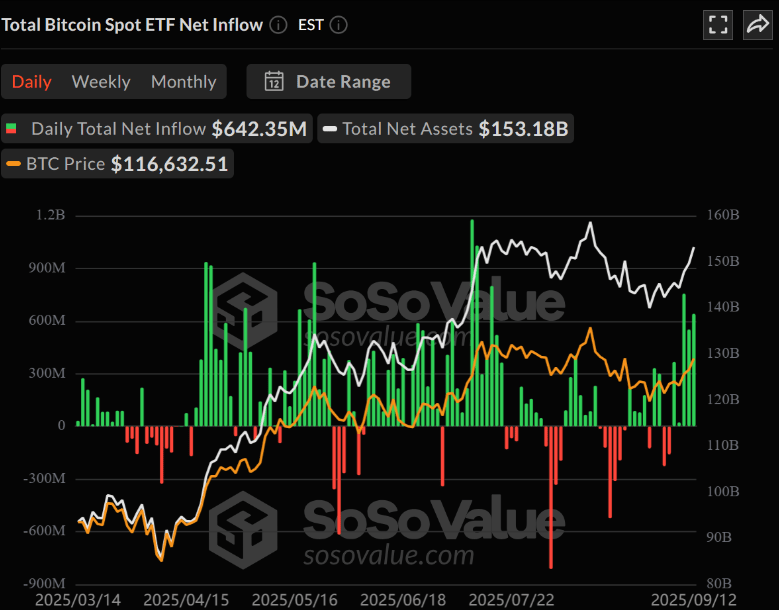Expand the chart to fullscreen
779x610 pixels.
[x=717, y=25]
